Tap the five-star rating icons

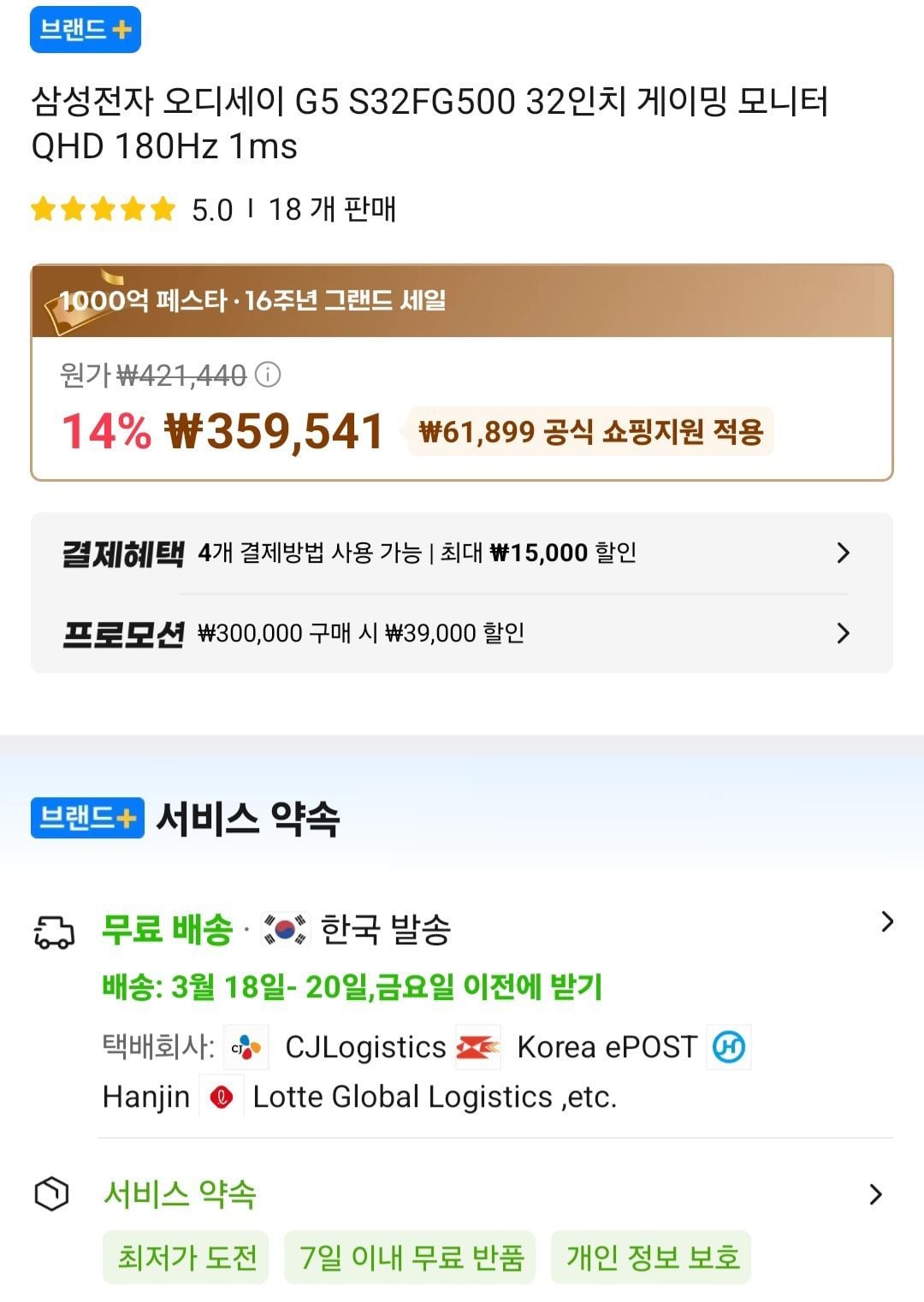(x=103, y=210)
